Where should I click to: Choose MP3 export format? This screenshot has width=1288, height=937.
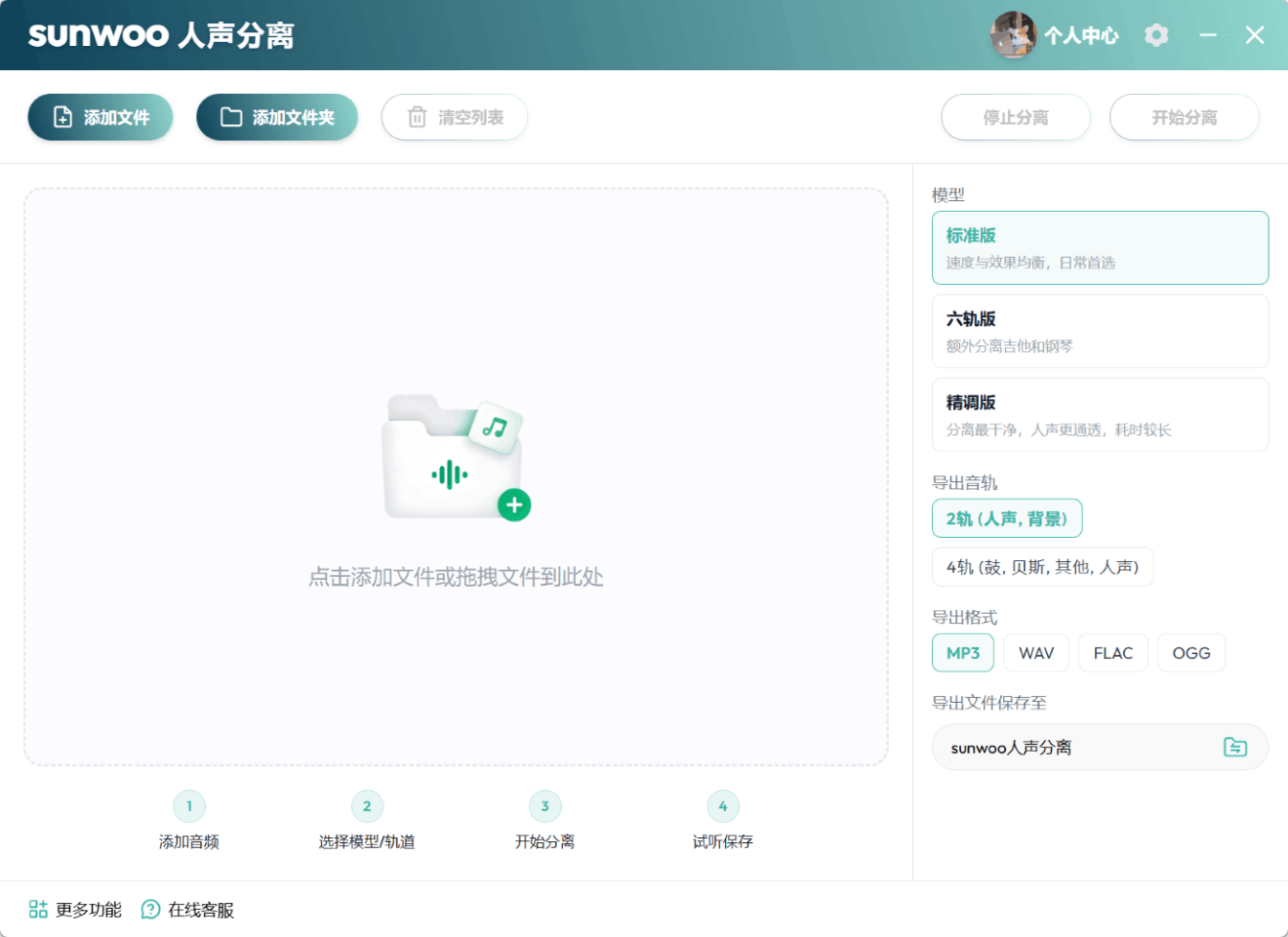(x=963, y=653)
